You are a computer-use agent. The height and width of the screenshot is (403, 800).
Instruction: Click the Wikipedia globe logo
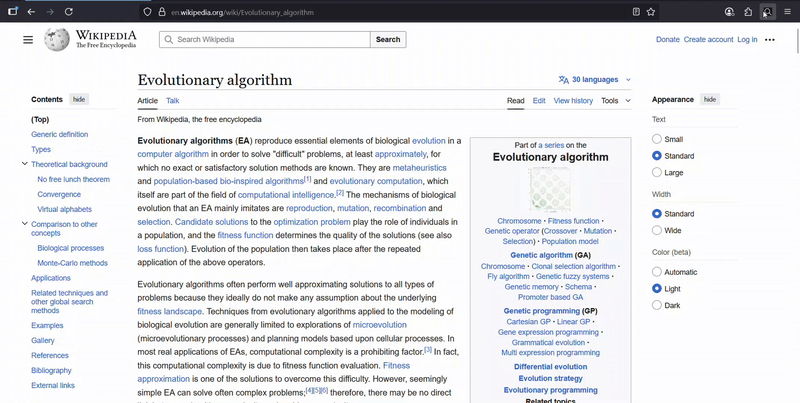click(x=58, y=40)
